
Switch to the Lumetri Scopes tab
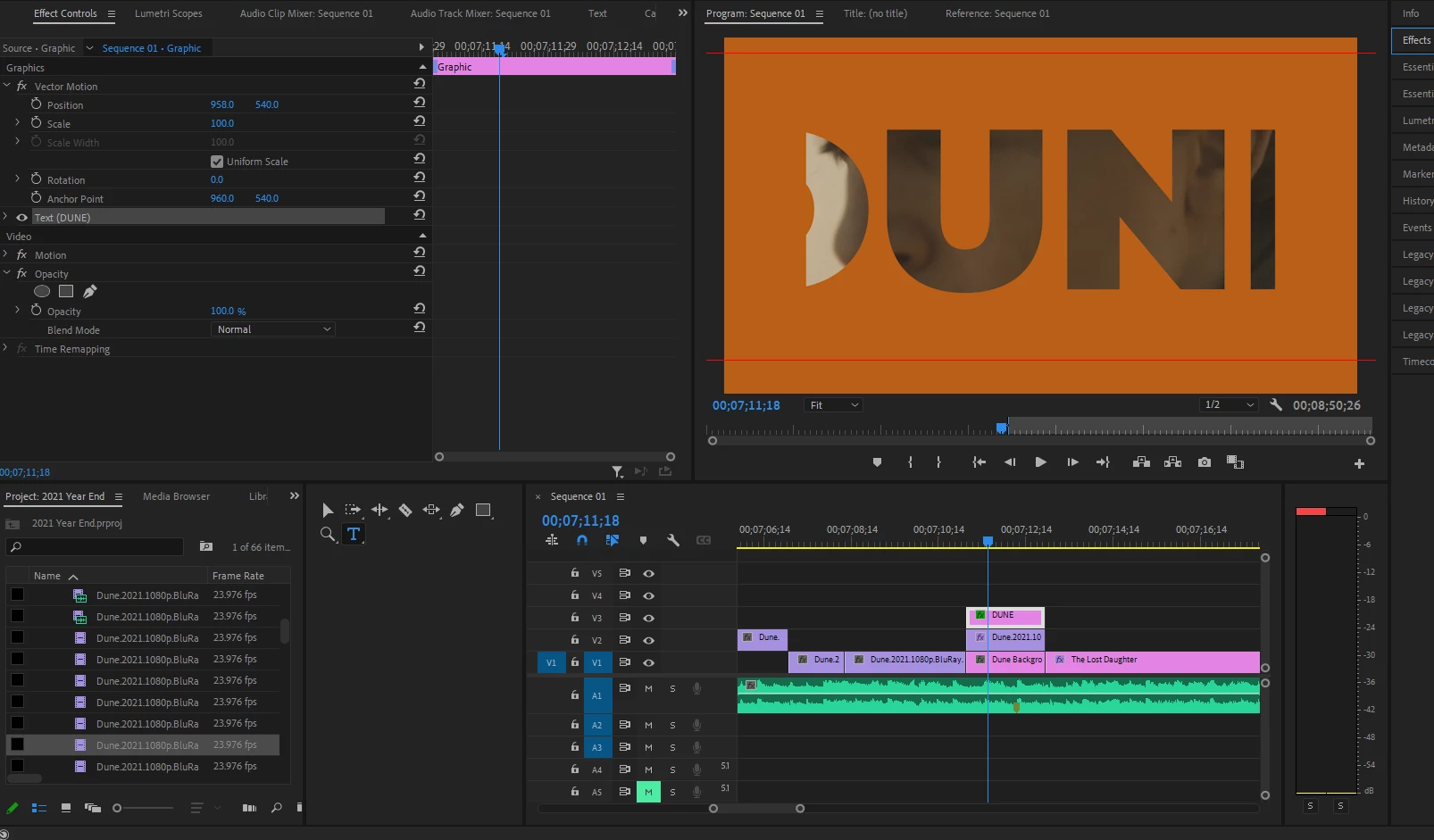tap(169, 13)
